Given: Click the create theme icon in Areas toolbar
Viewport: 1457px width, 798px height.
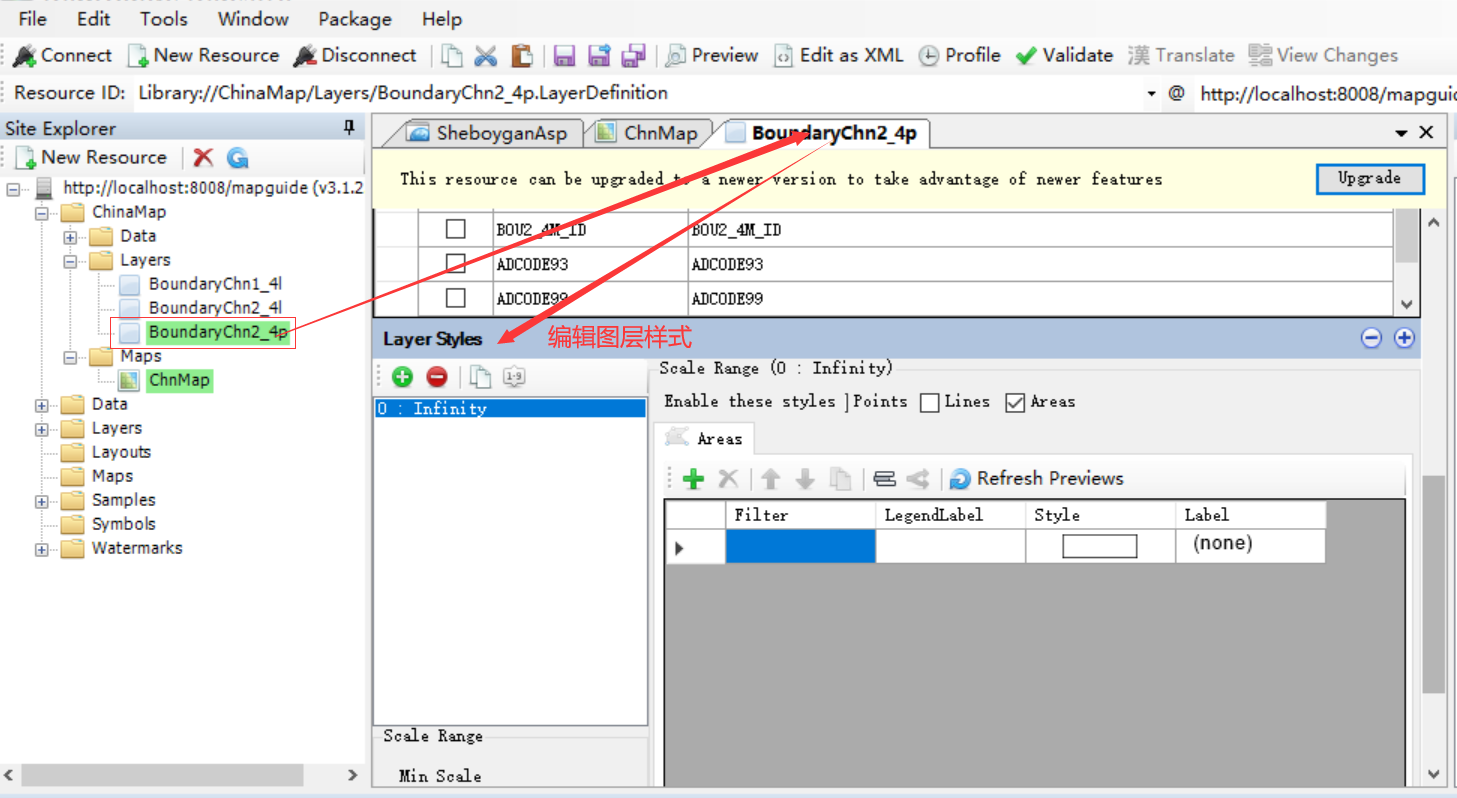Looking at the screenshot, I should 884,479.
